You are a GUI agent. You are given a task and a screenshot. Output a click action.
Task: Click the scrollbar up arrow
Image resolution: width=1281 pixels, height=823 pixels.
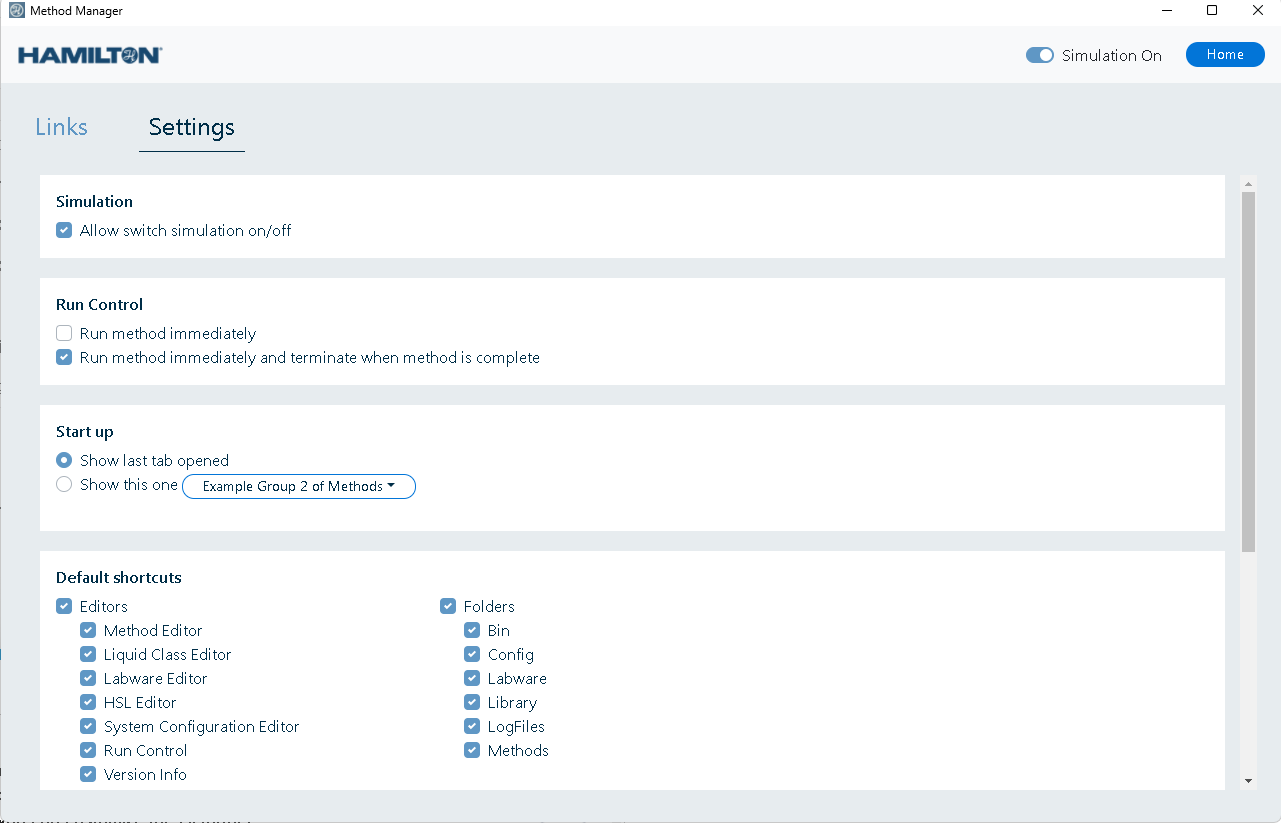pyautogui.click(x=1248, y=184)
